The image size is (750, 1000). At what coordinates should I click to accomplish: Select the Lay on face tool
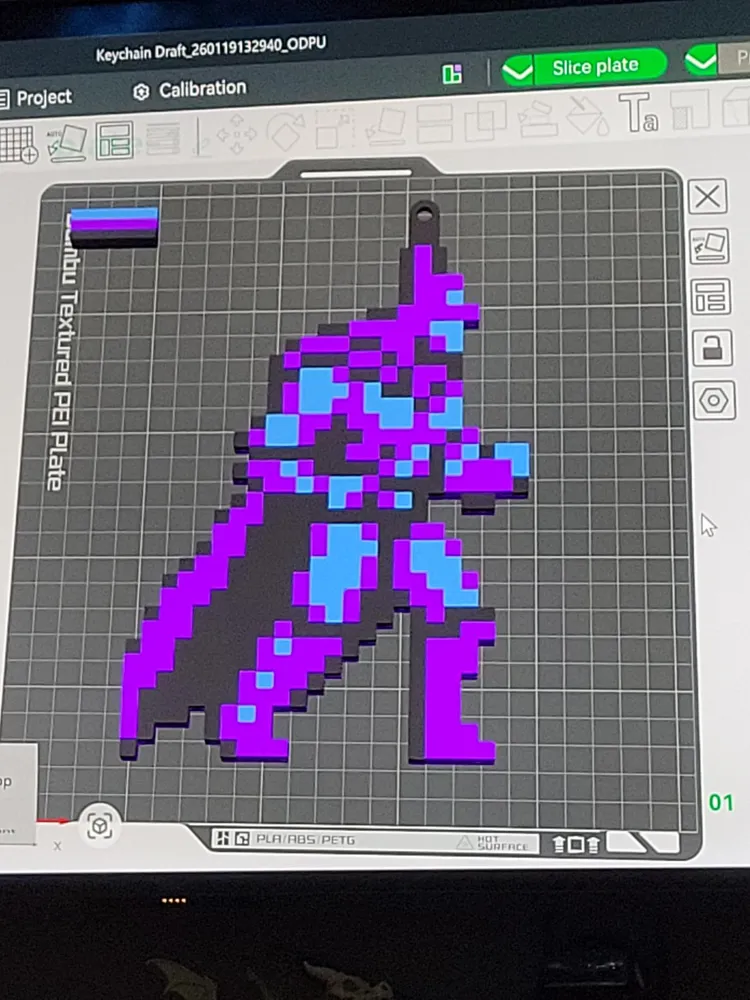(386, 126)
